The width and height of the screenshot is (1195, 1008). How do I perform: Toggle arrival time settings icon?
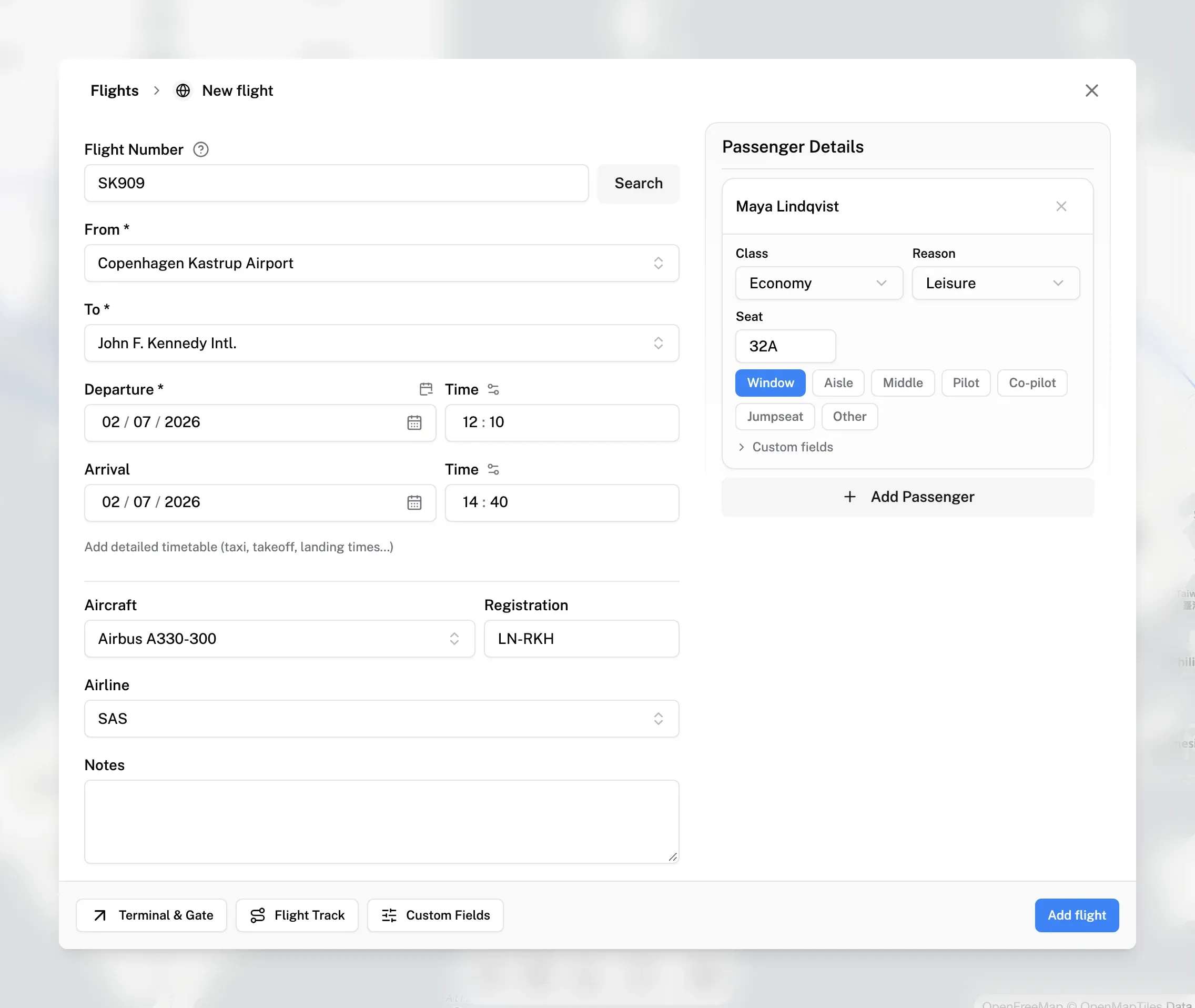[493, 469]
